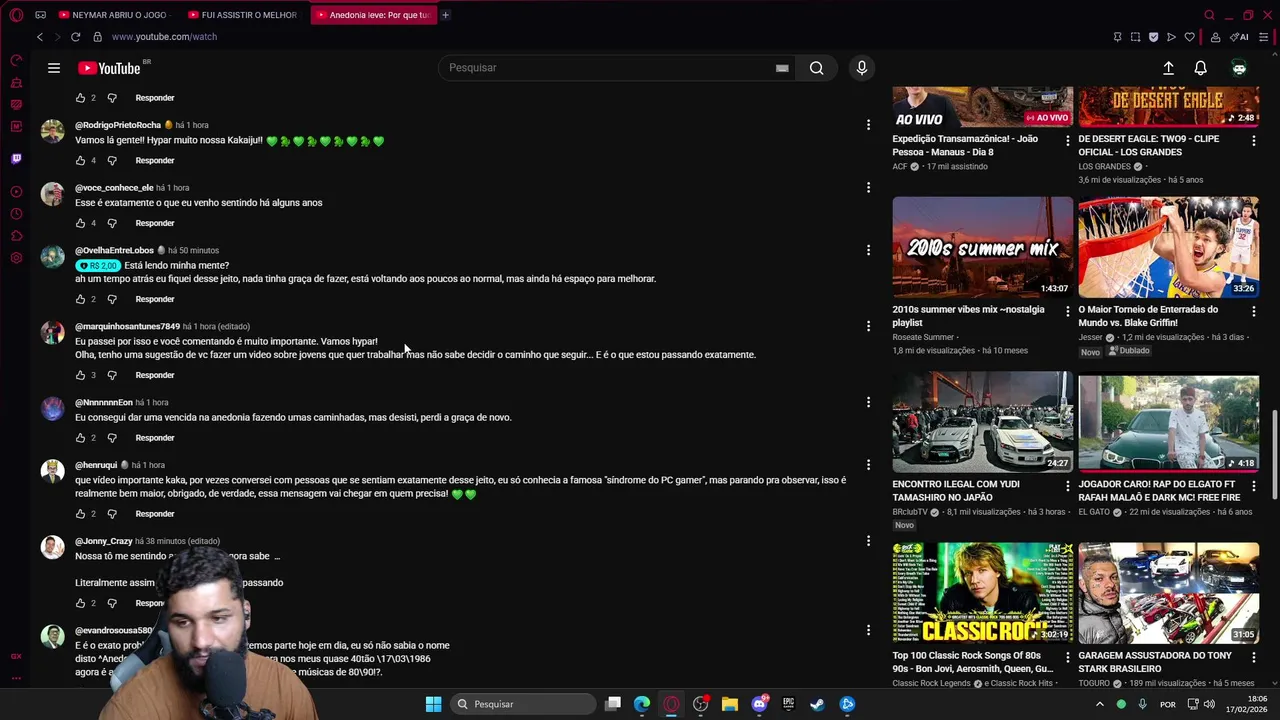The height and width of the screenshot is (720, 1280).
Task: Open Jogador Caro Rap do Elgato thumbnail
Action: pos(1168,421)
